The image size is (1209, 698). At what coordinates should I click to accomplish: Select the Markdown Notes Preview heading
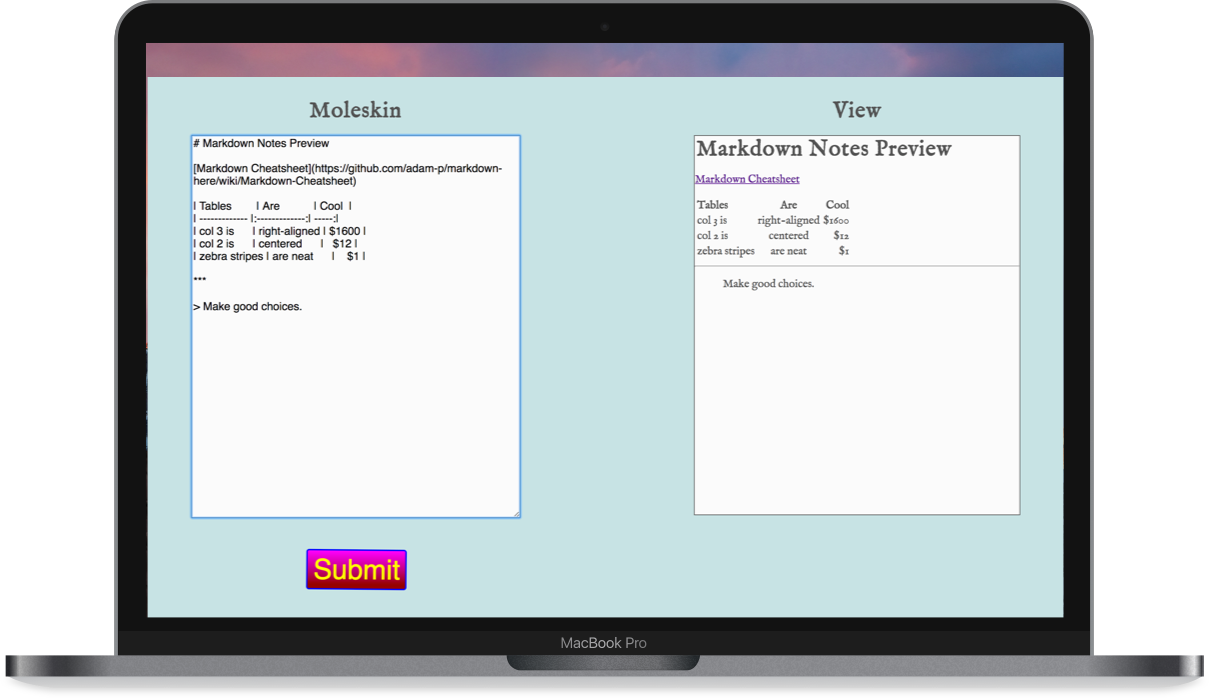(x=824, y=148)
